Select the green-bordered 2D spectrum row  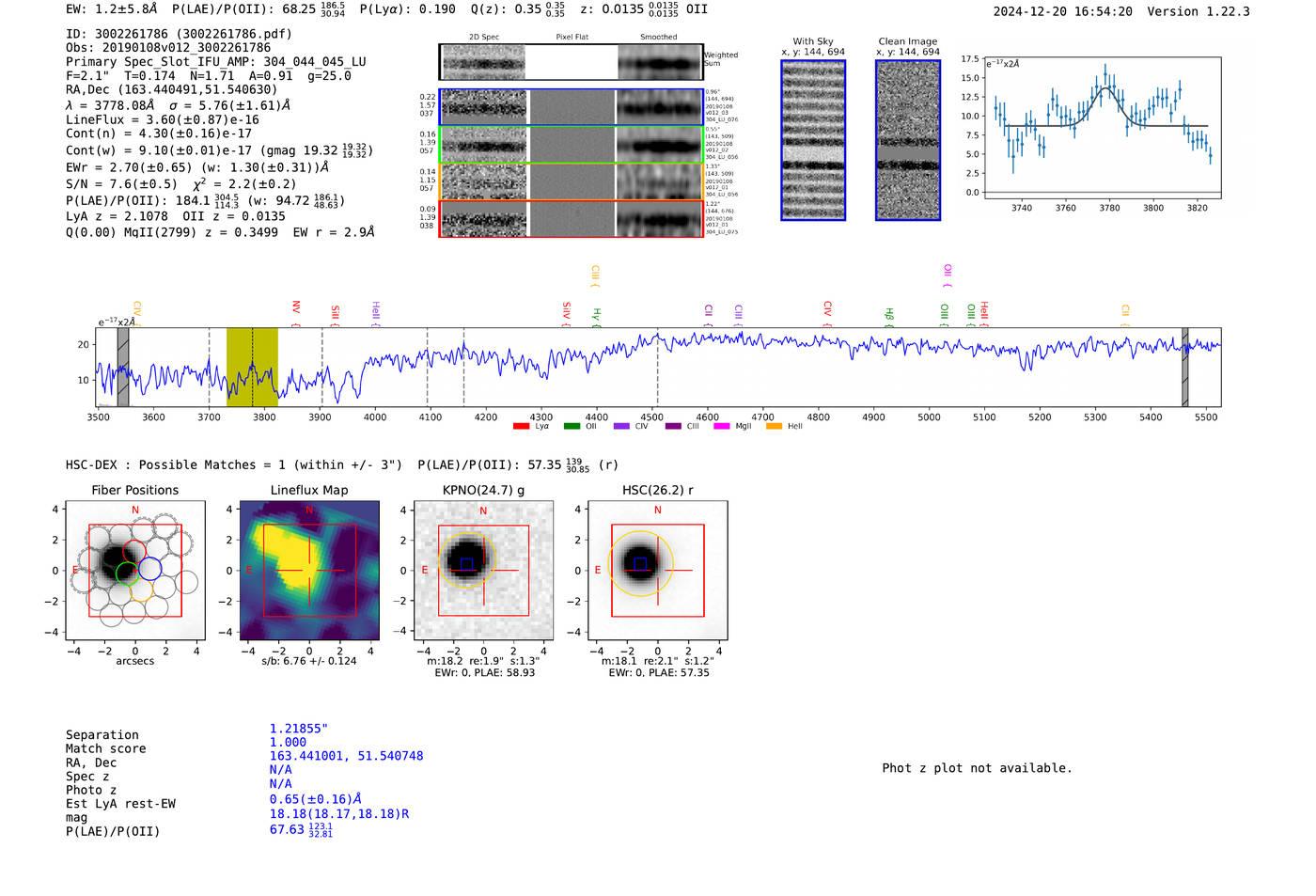572,145
